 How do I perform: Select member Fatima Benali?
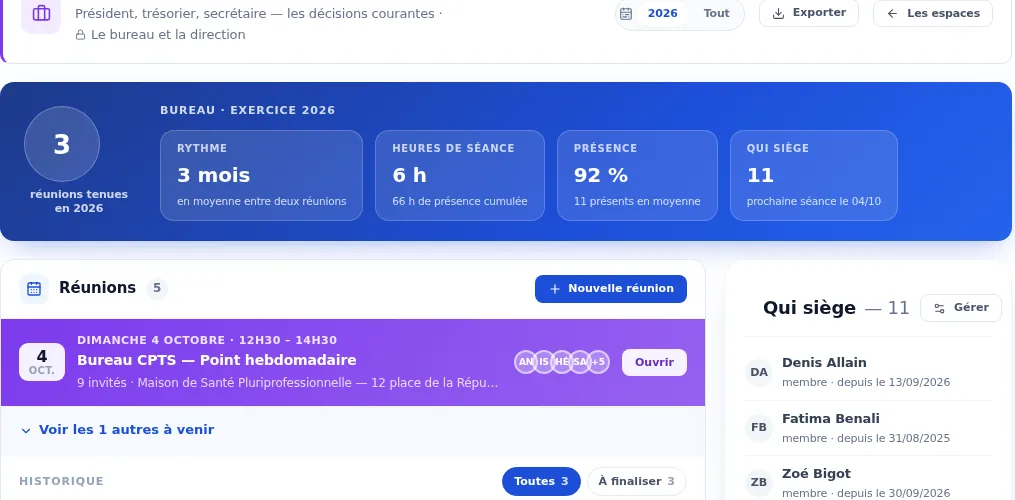point(867,427)
